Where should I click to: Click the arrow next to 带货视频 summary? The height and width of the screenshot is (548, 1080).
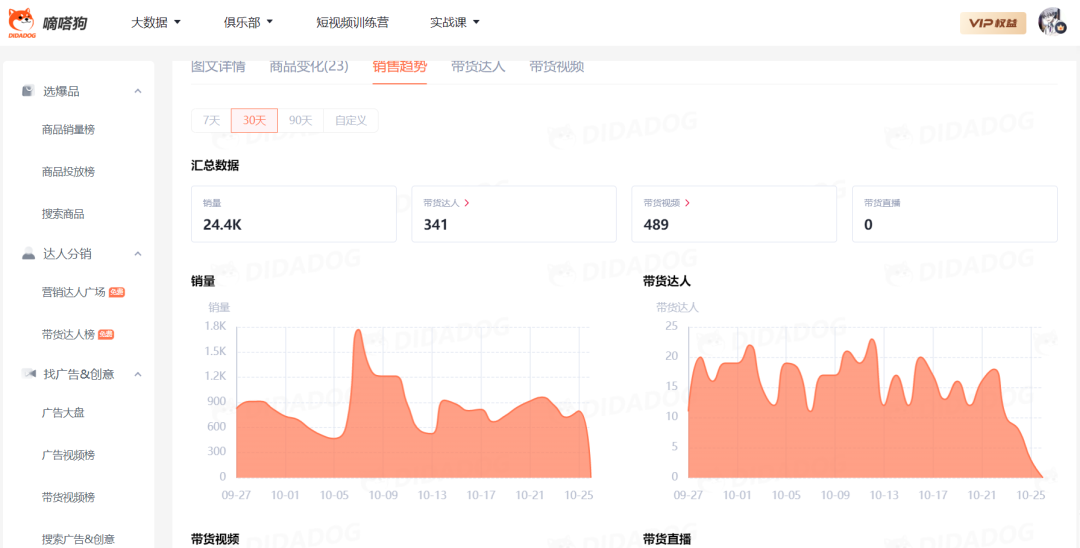[687, 203]
